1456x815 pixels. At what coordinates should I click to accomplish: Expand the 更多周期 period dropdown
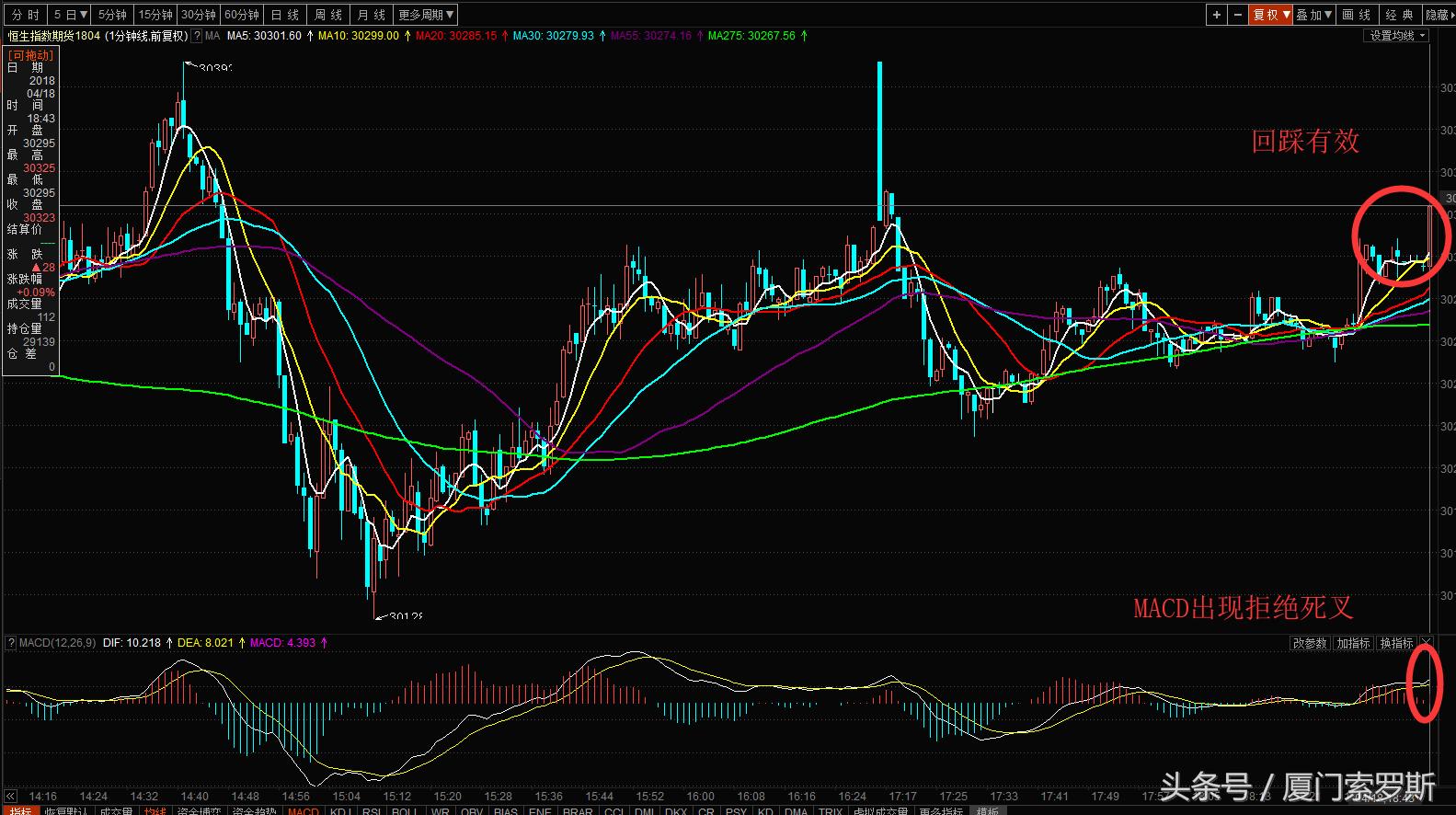[426, 15]
